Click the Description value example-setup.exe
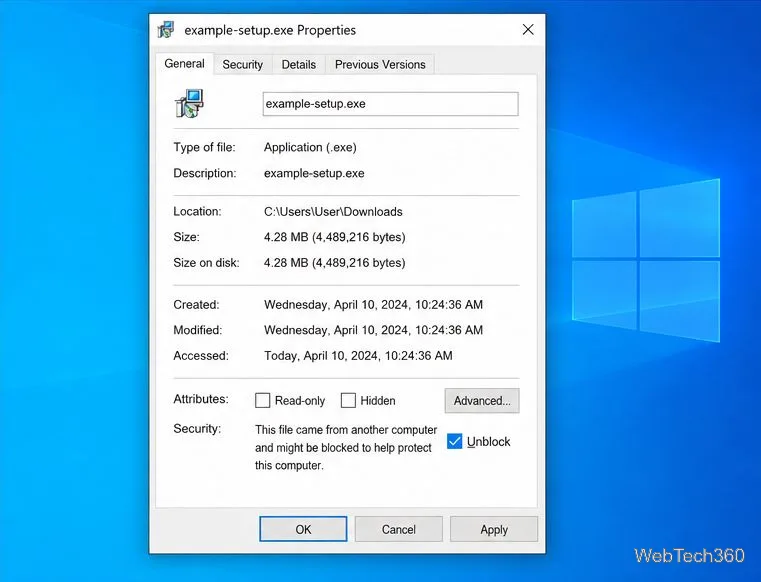The width and height of the screenshot is (761, 582). 314,173
